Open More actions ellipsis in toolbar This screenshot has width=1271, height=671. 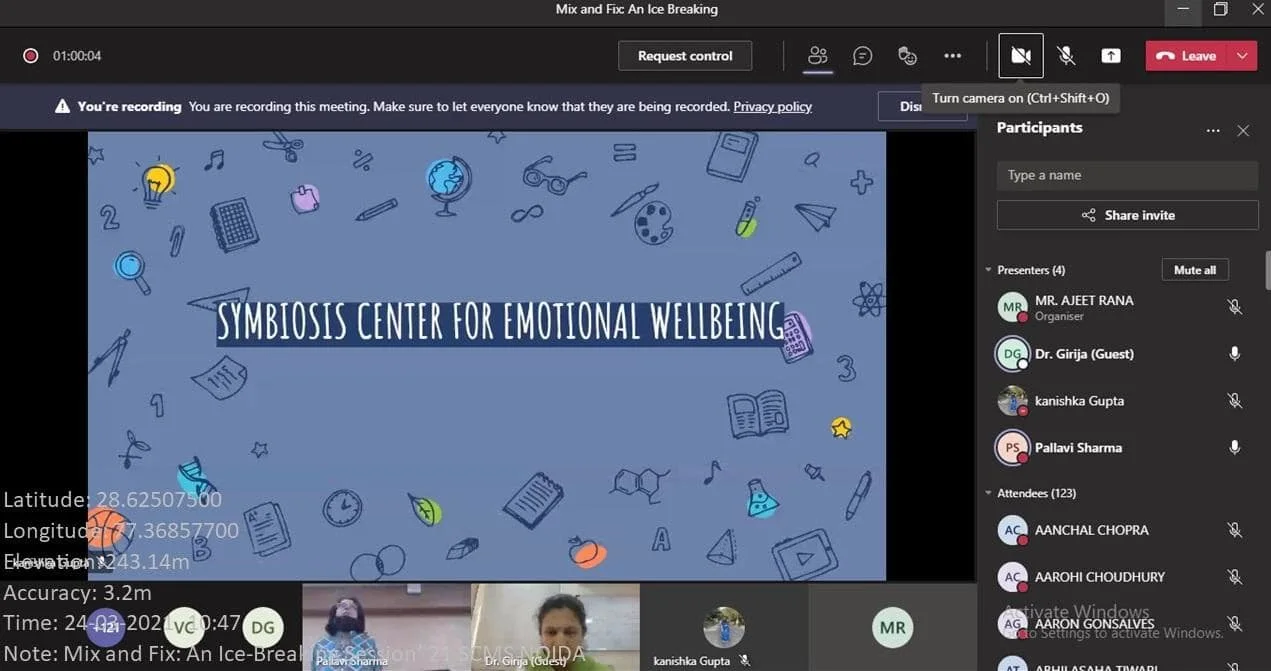point(952,56)
